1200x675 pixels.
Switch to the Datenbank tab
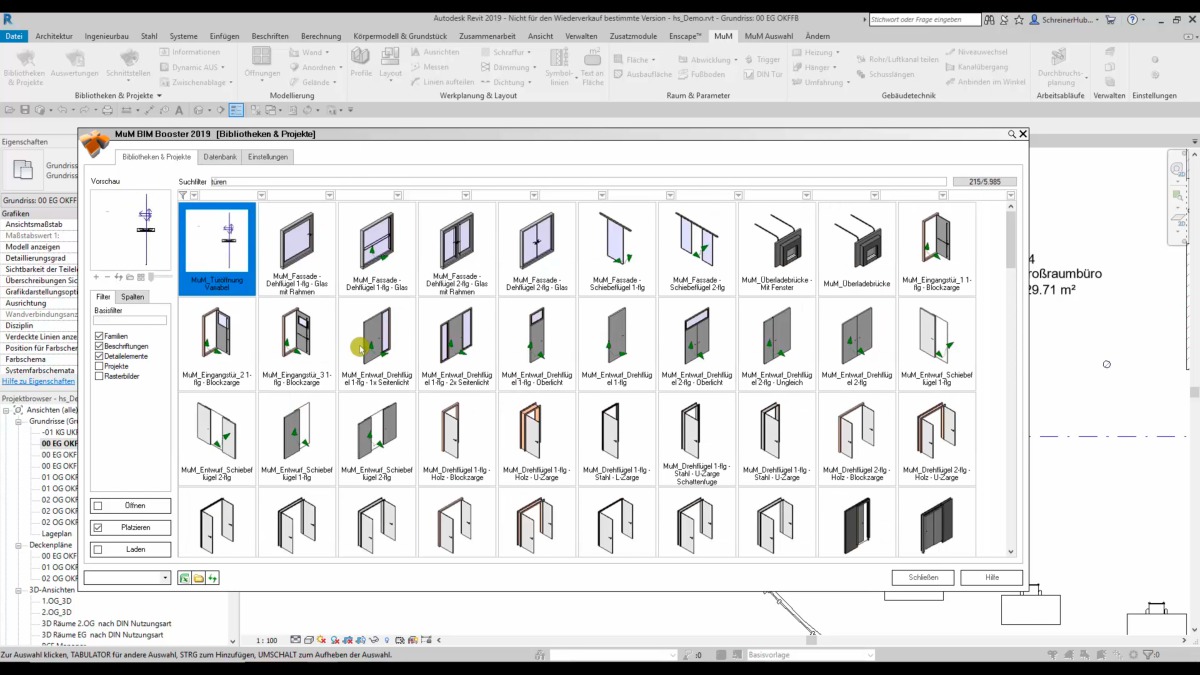(x=220, y=157)
